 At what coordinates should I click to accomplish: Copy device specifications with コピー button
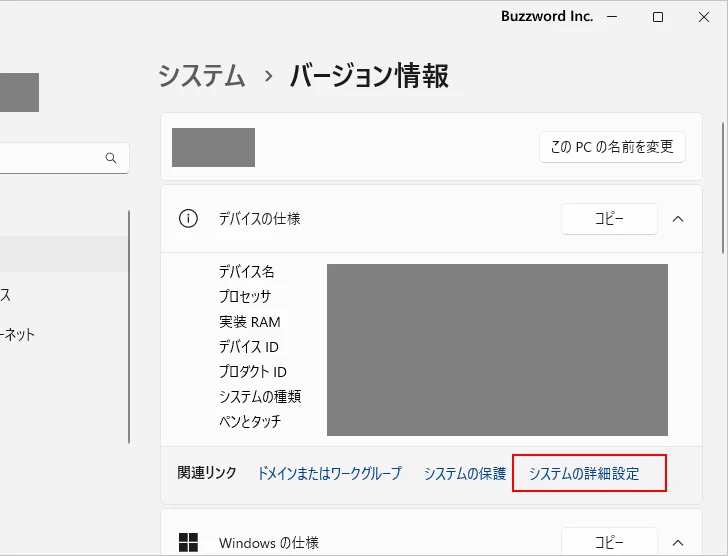pyautogui.click(x=609, y=219)
